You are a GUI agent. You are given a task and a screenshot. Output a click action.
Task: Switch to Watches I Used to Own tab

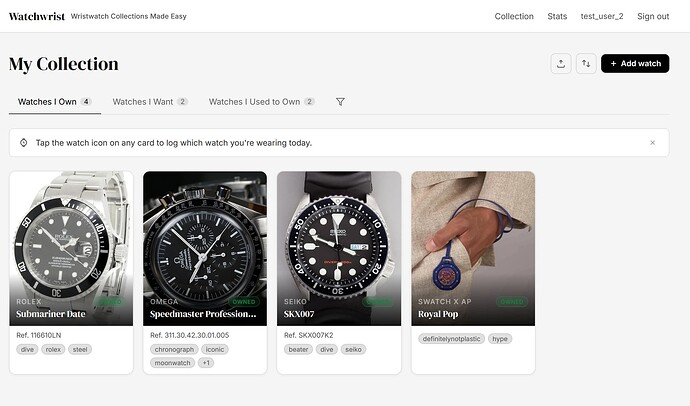pyautogui.click(x=261, y=102)
